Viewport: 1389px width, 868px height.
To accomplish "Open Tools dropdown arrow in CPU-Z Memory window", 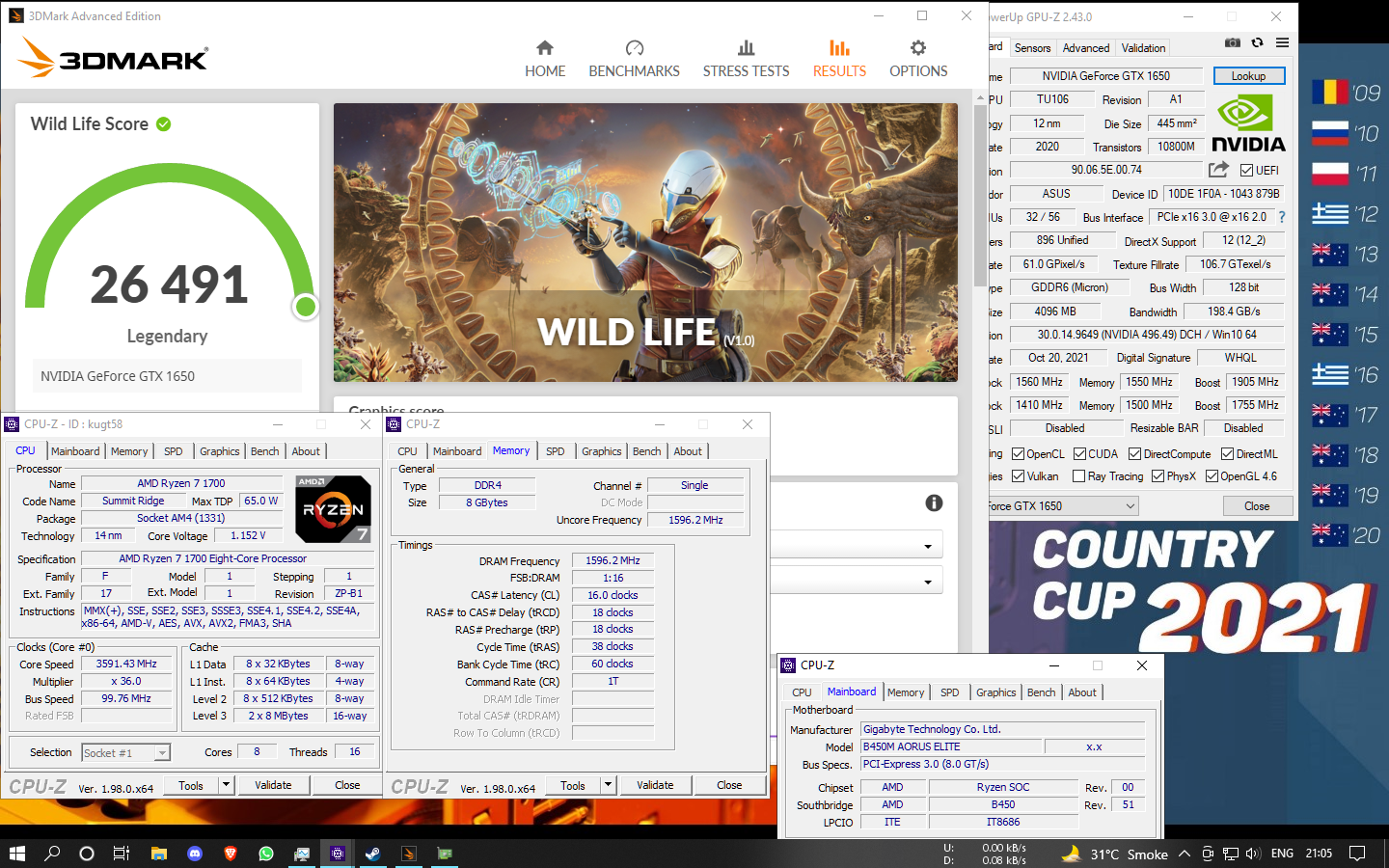I will click(608, 785).
